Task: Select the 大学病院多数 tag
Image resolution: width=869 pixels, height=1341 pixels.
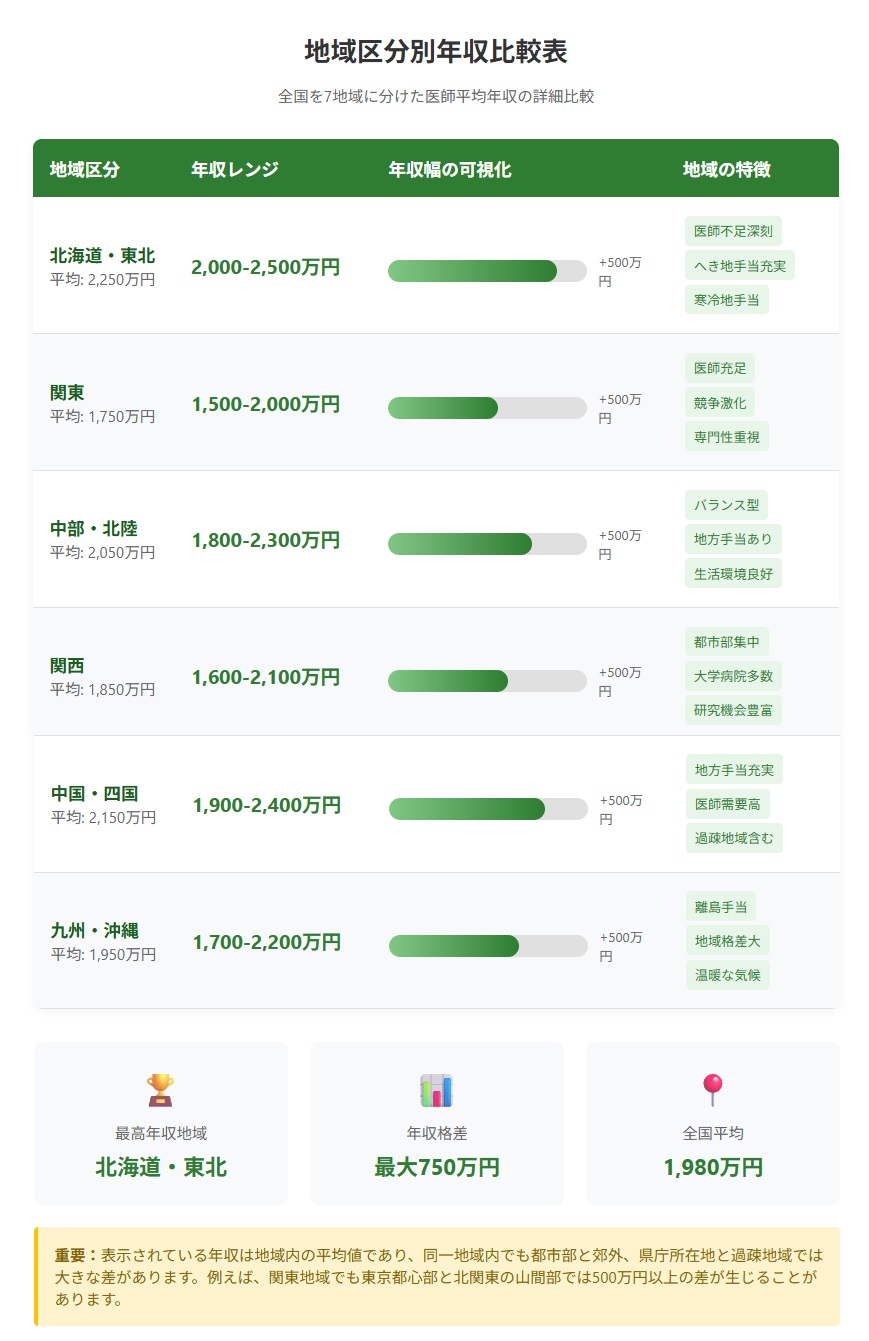Action: pos(733,676)
